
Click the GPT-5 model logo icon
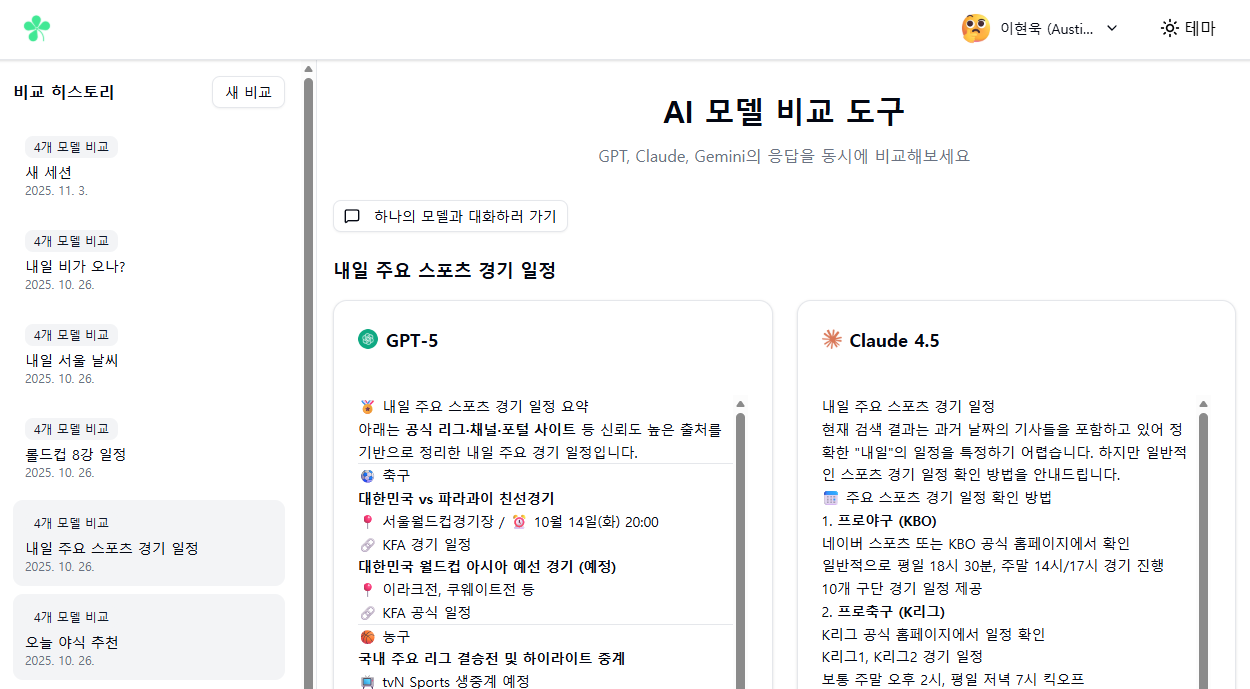point(368,340)
